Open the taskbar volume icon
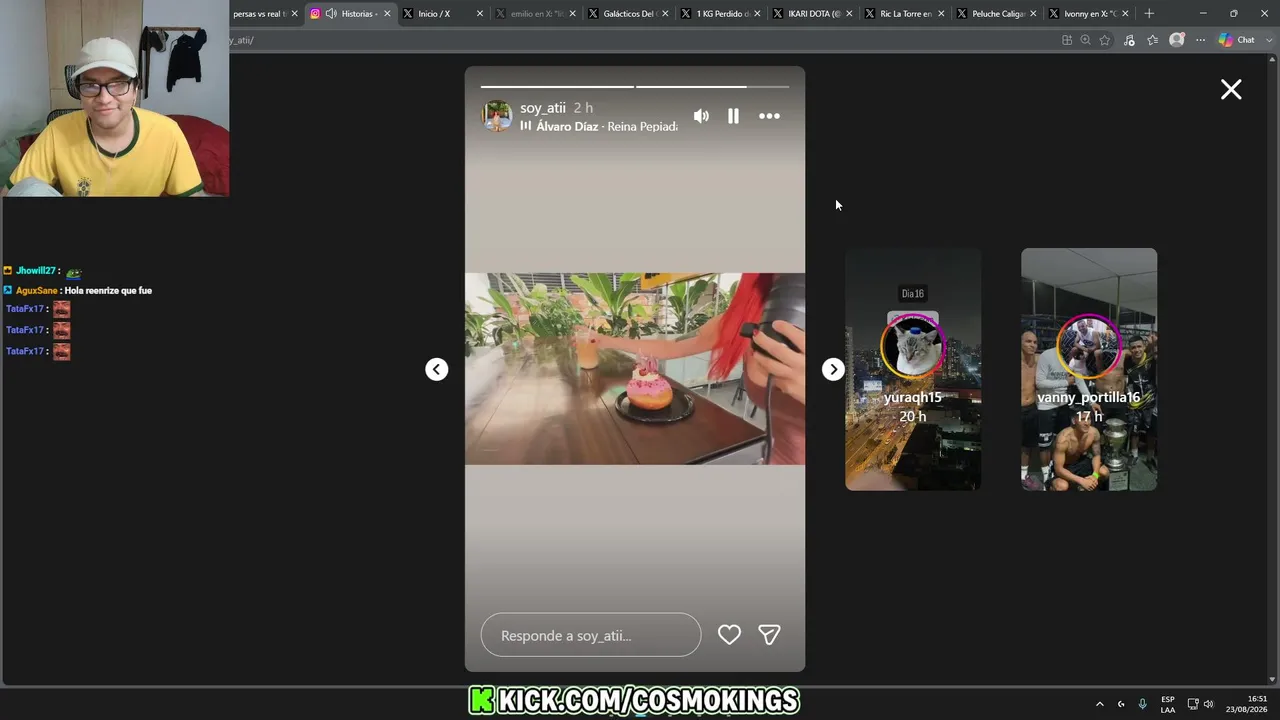The image size is (1280, 720). point(1209,704)
